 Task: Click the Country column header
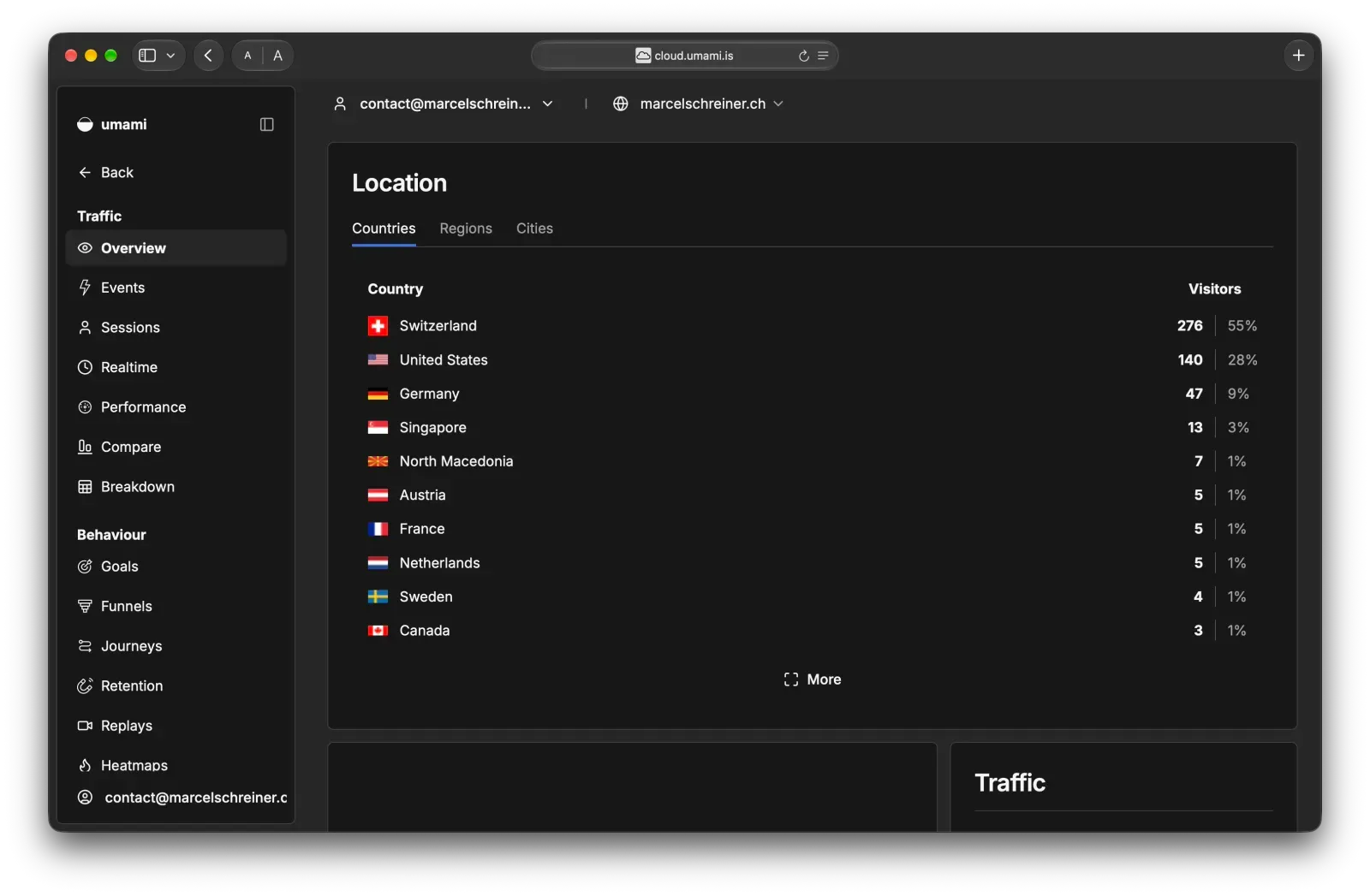point(396,289)
